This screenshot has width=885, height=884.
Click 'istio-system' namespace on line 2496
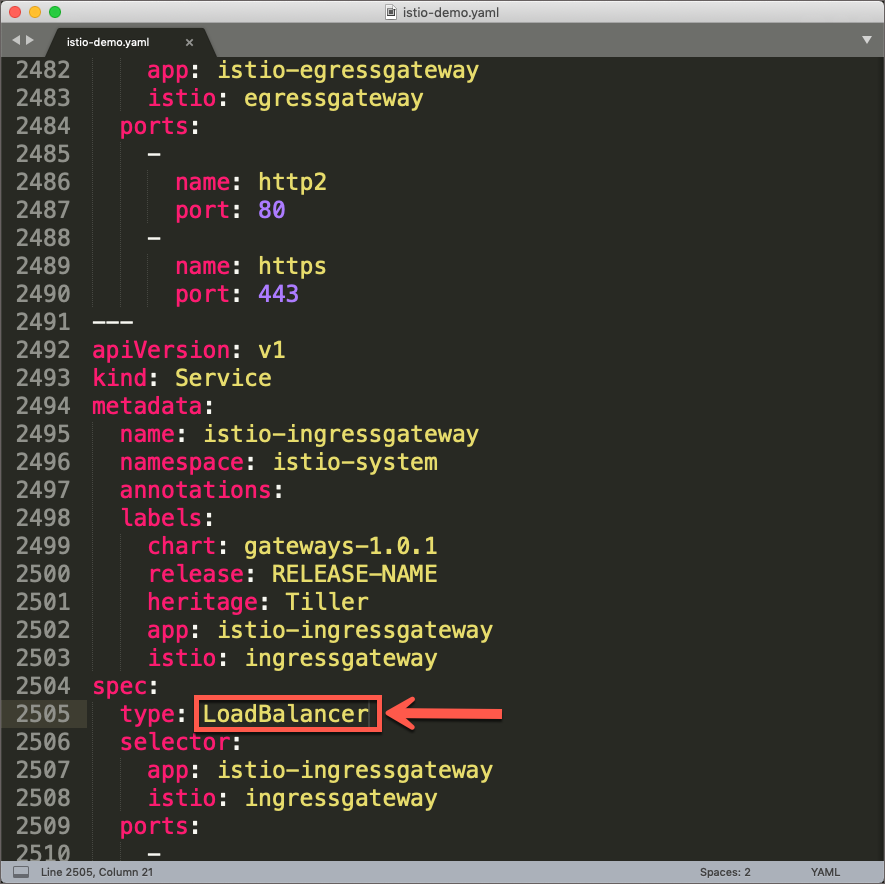click(355, 462)
